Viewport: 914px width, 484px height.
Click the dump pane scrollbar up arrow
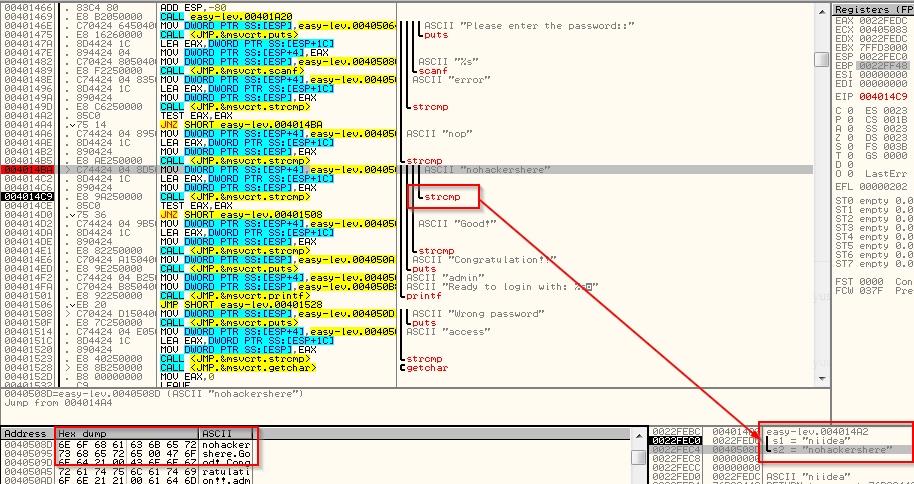tap(638, 434)
